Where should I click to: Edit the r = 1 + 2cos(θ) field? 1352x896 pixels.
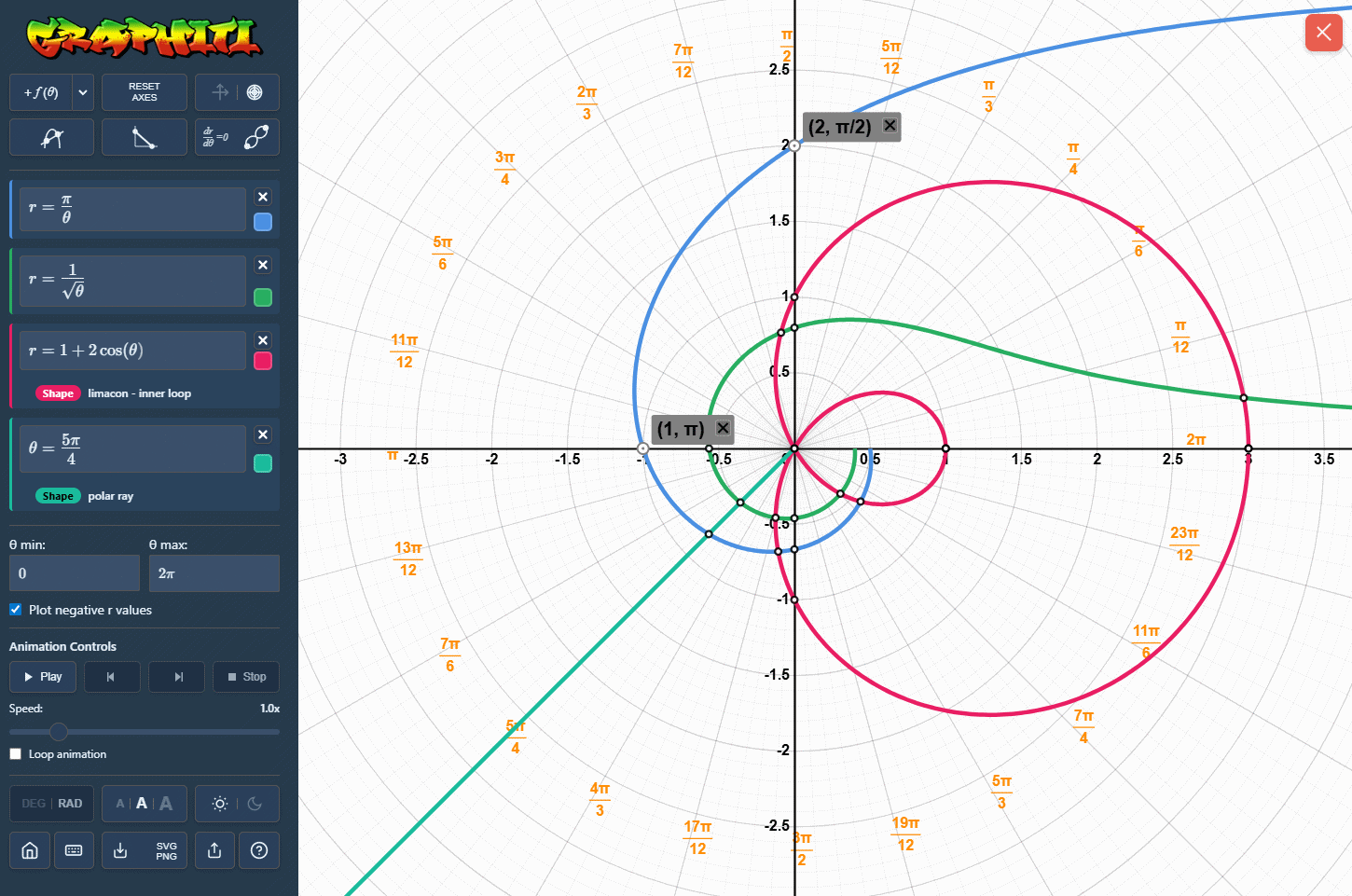tap(132, 351)
